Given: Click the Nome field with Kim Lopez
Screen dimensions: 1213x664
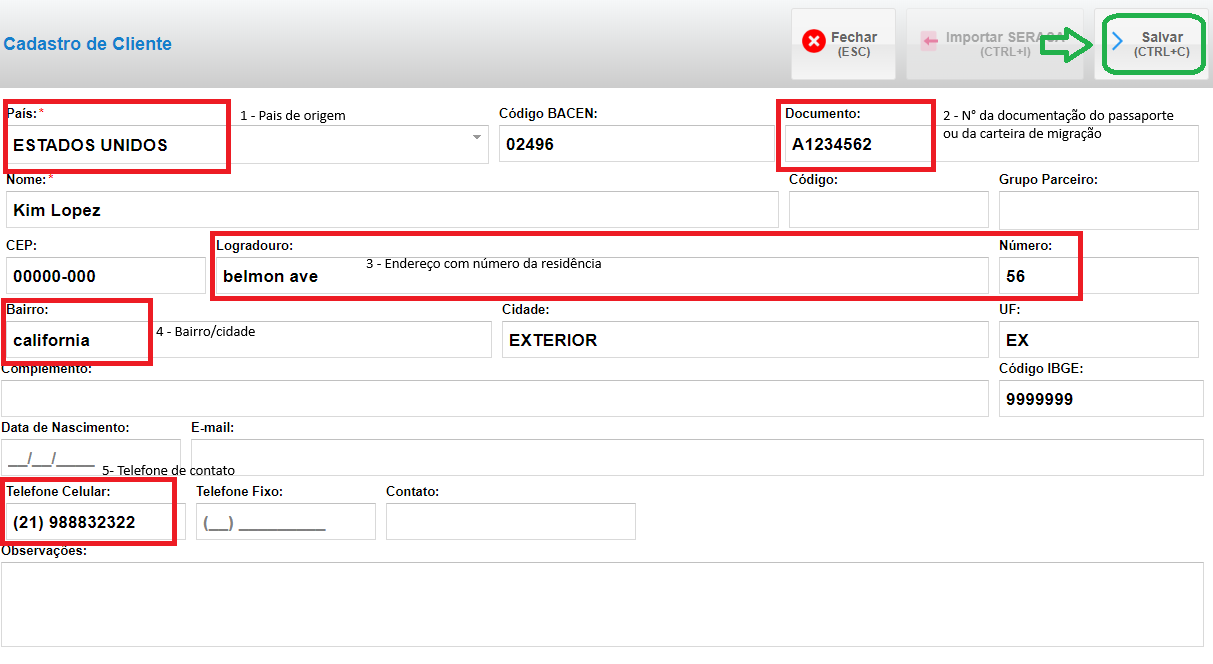Looking at the screenshot, I should [x=390, y=210].
